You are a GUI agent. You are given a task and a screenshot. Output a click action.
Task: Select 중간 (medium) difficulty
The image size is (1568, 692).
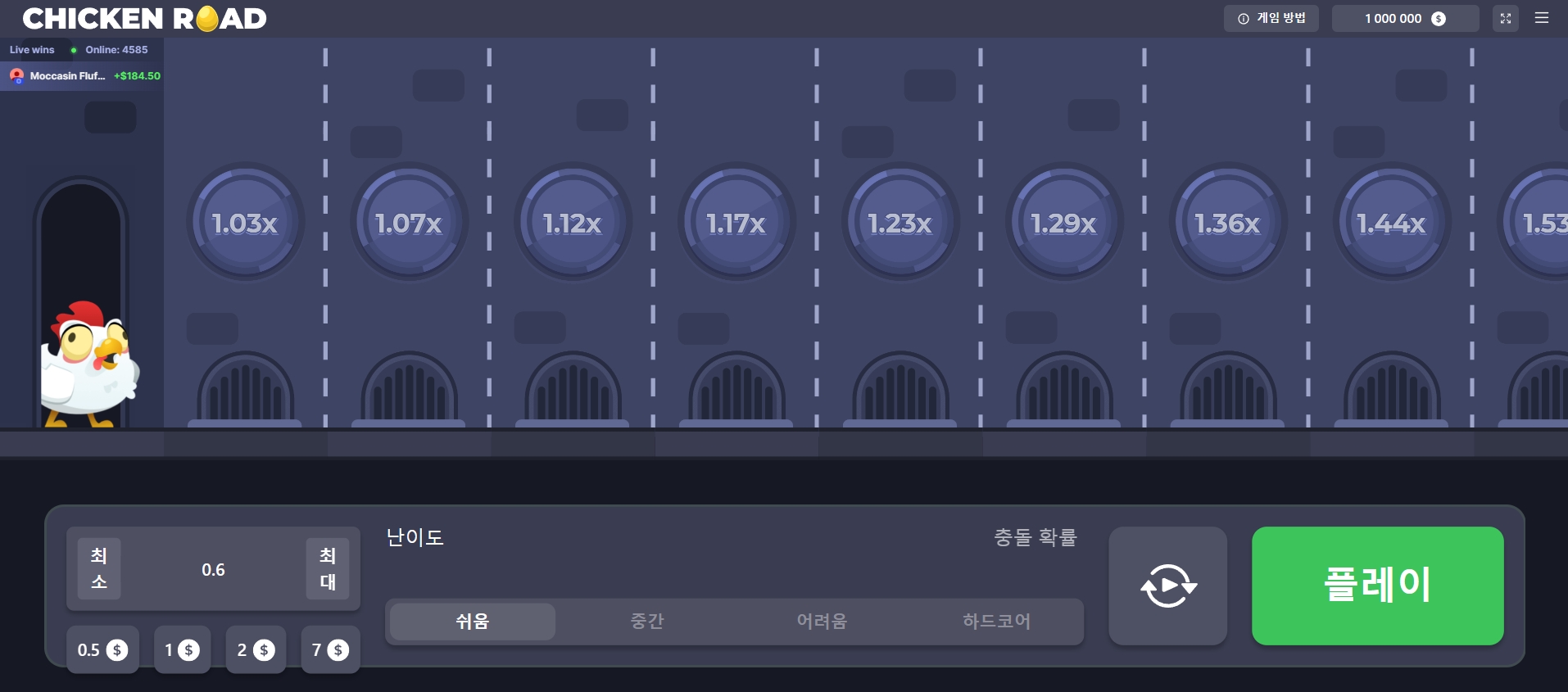pyautogui.click(x=647, y=622)
